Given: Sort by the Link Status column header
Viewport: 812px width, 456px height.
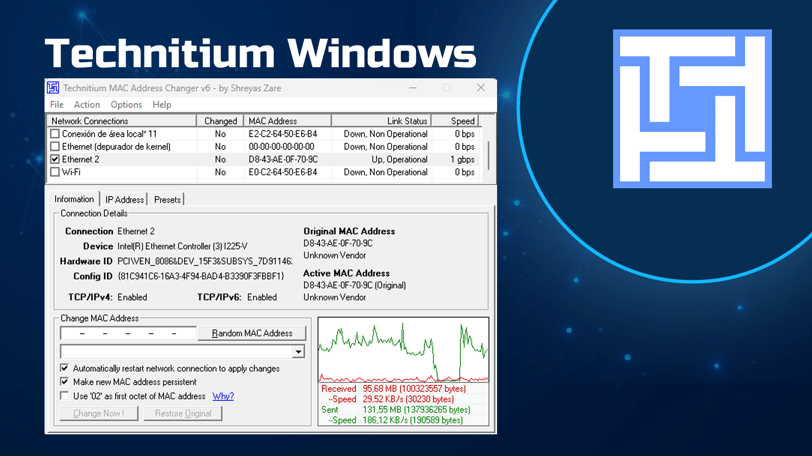Looking at the screenshot, I should pyautogui.click(x=381, y=121).
